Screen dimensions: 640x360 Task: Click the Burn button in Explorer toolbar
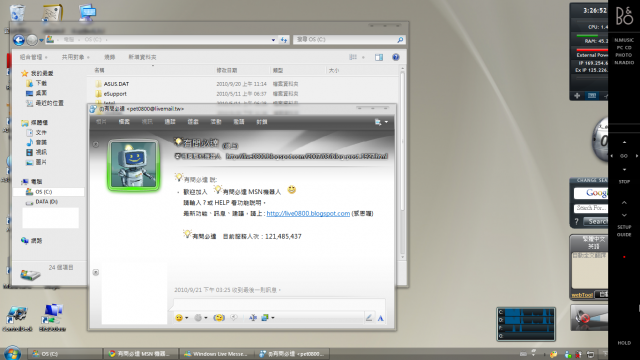click(x=109, y=57)
